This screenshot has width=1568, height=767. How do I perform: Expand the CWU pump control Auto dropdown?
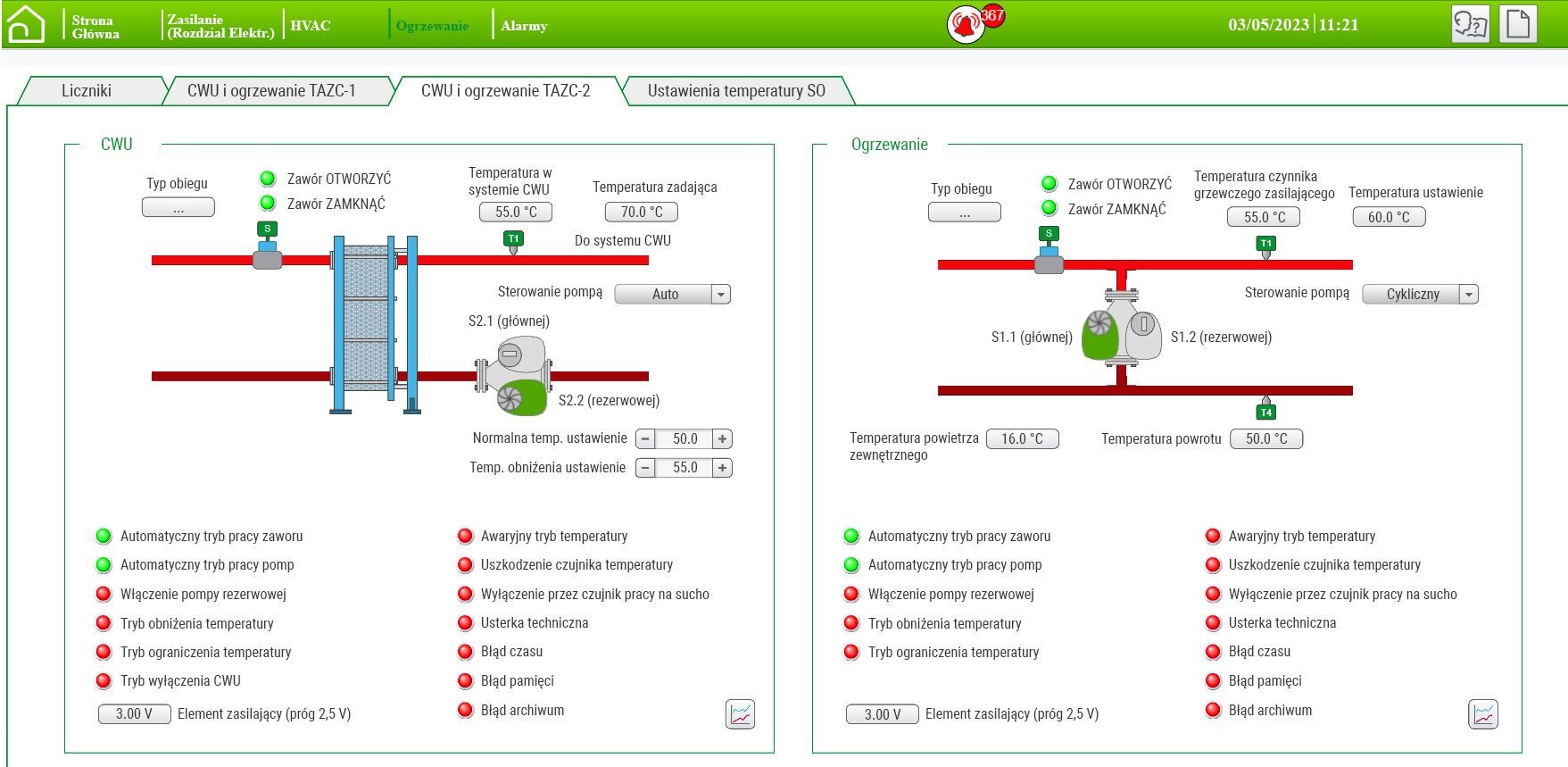720,295
